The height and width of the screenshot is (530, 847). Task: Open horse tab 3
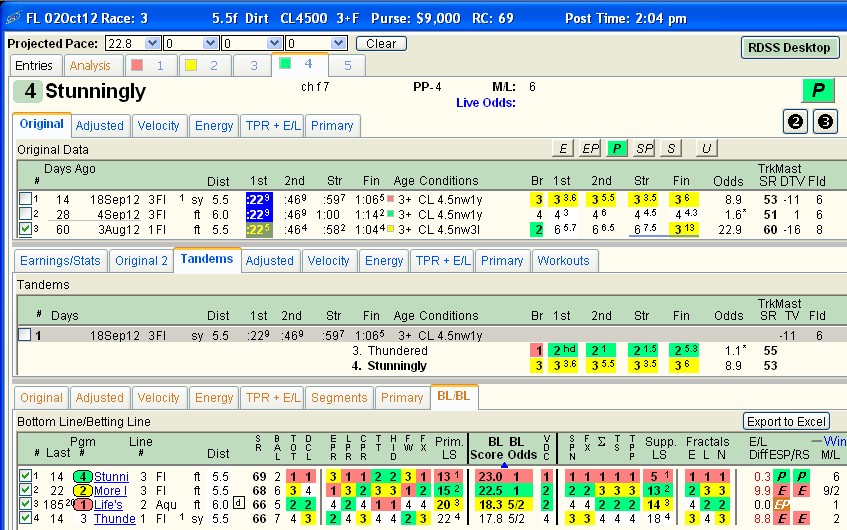pyautogui.click(x=253, y=65)
